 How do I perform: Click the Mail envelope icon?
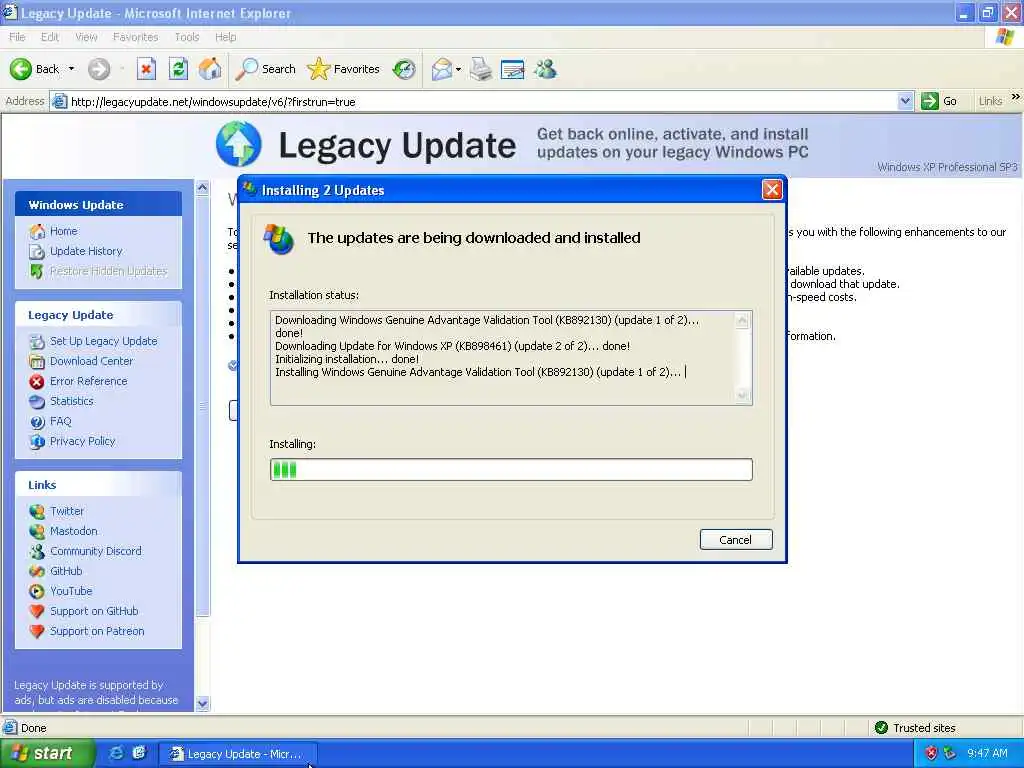pos(442,69)
